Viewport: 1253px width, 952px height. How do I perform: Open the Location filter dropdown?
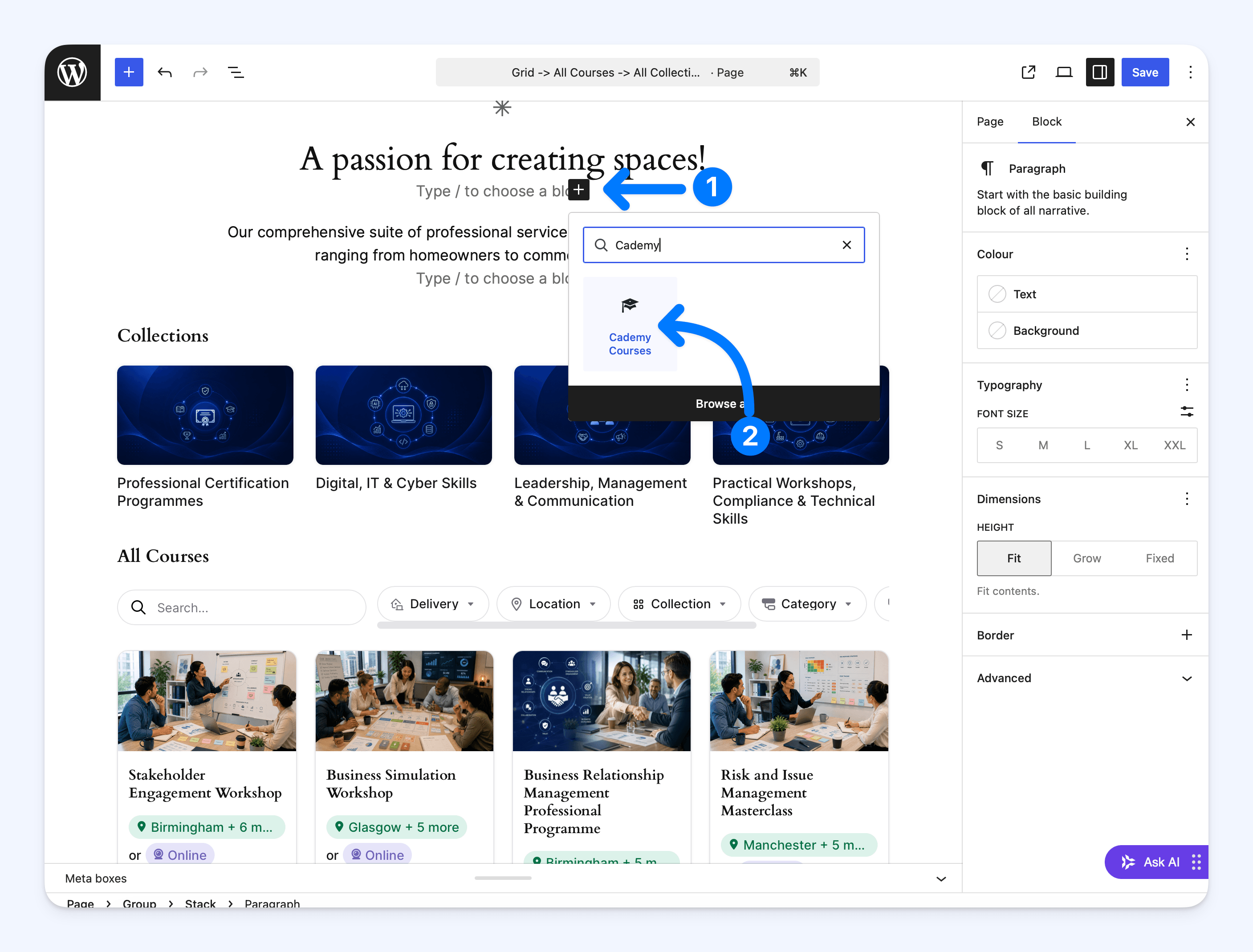point(553,604)
